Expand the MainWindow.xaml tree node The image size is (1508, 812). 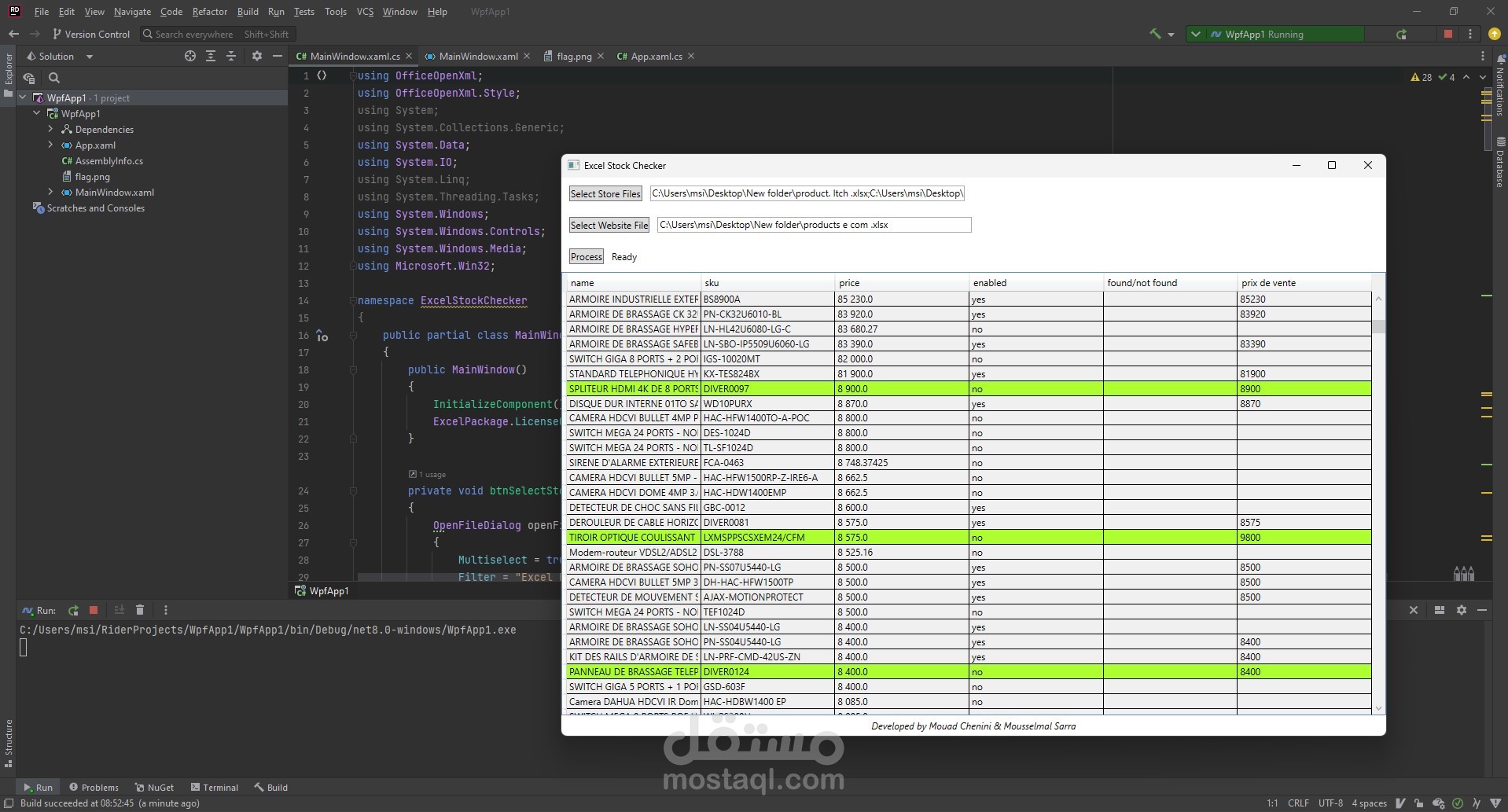click(x=51, y=192)
